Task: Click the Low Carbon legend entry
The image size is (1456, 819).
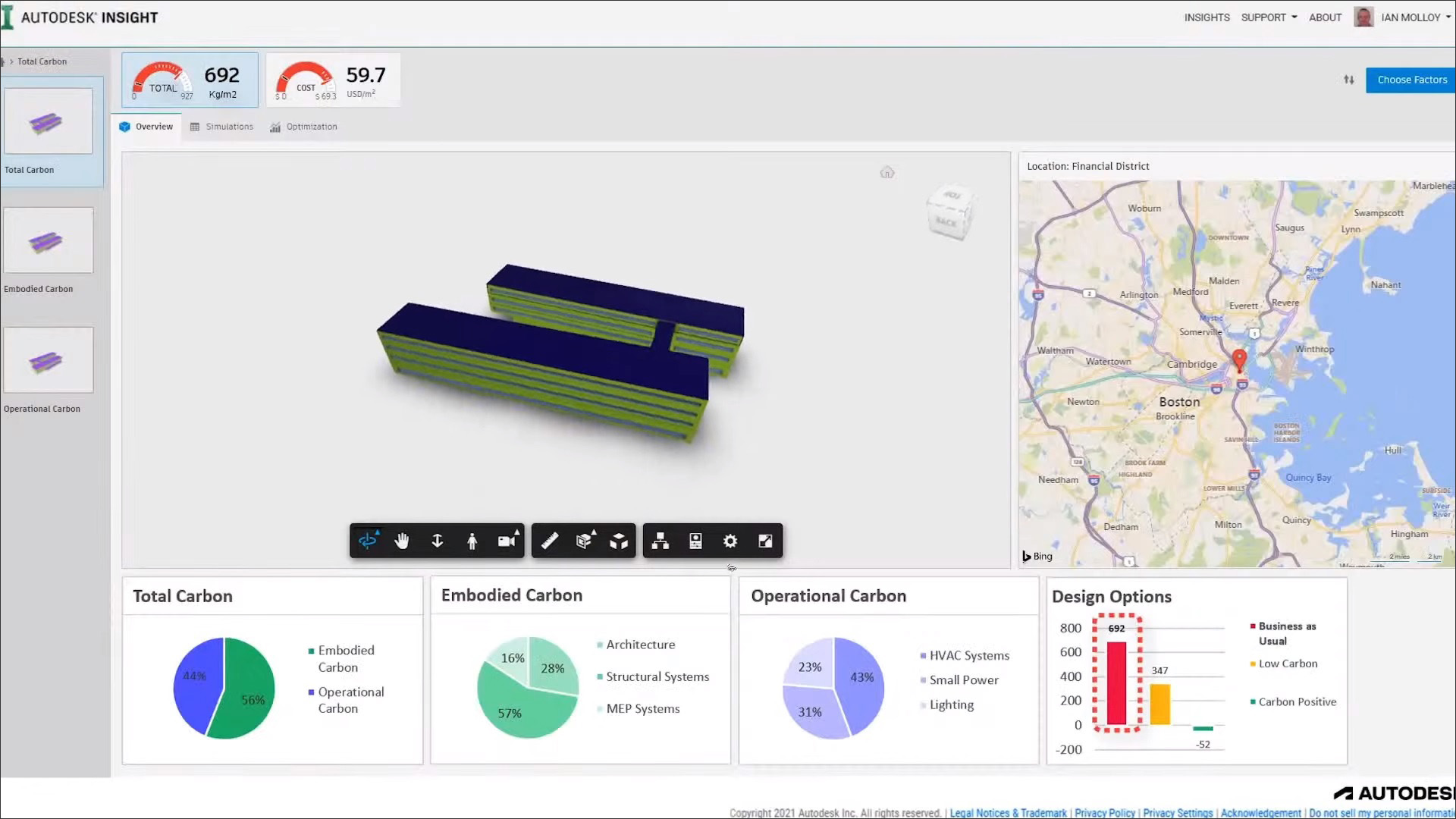Action: click(1283, 664)
